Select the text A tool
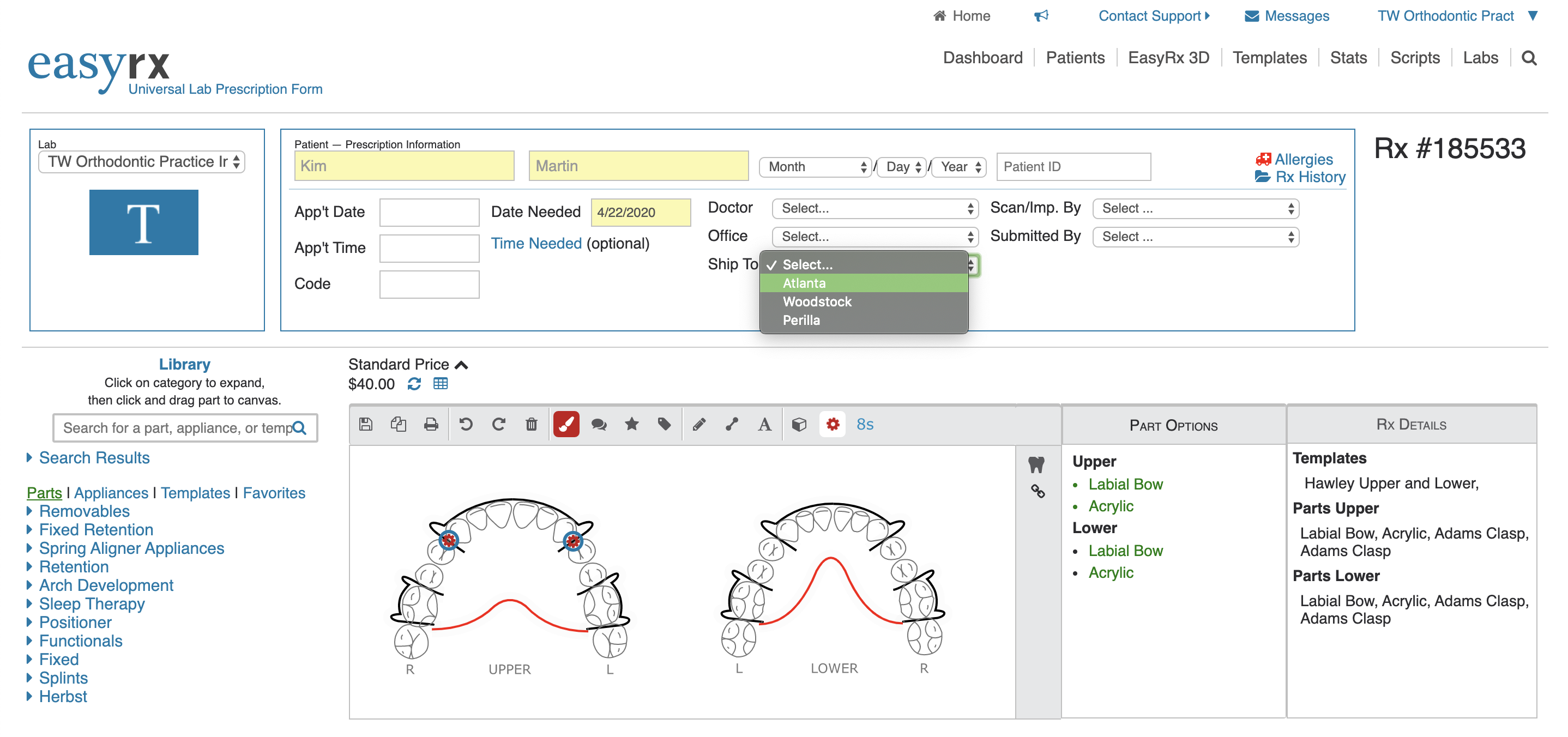 click(764, 424)
